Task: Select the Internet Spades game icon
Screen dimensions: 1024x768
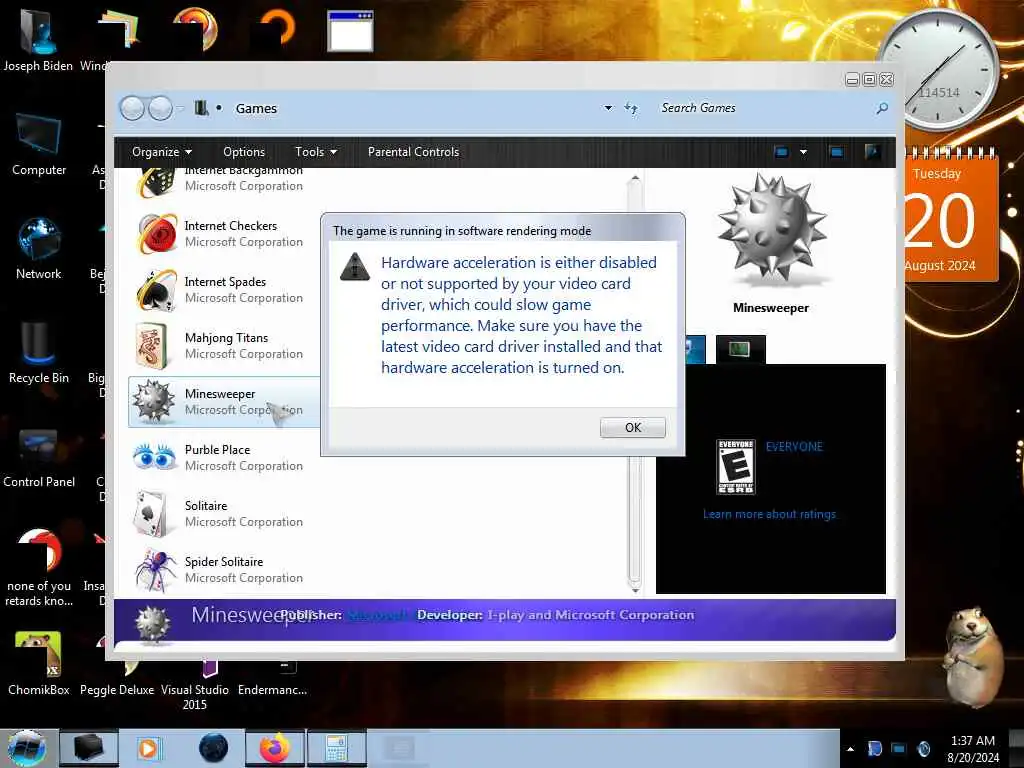Action: (156, 289)
